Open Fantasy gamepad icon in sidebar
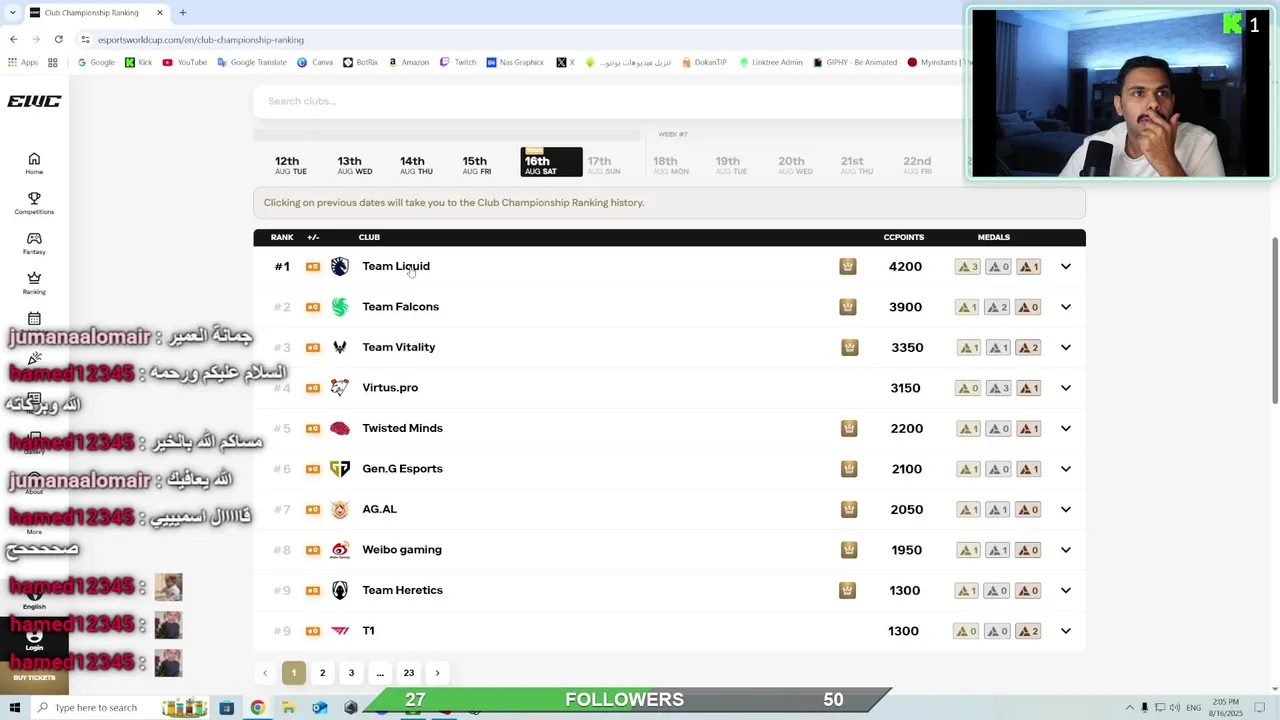Image resolution: width=1280 pixels, height=720 pixels. (x=34, y=243)
